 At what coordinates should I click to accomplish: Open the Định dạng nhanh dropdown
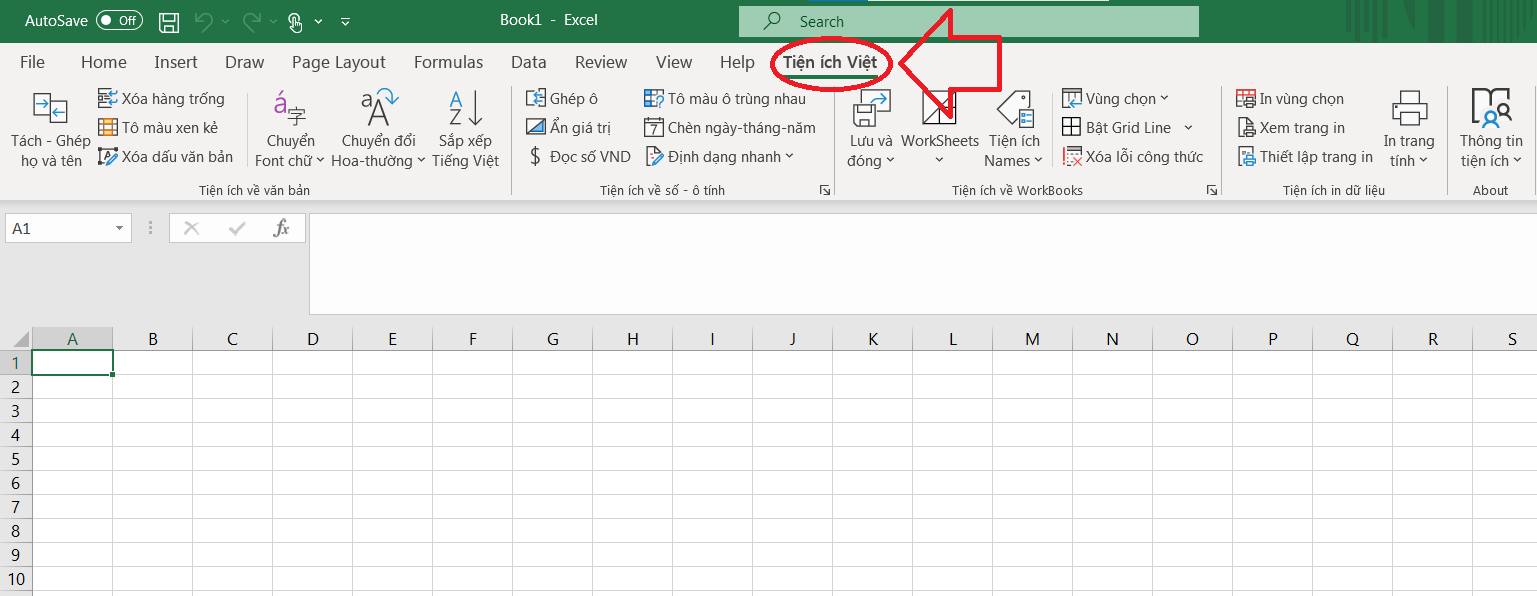click(x=719, y=157)
